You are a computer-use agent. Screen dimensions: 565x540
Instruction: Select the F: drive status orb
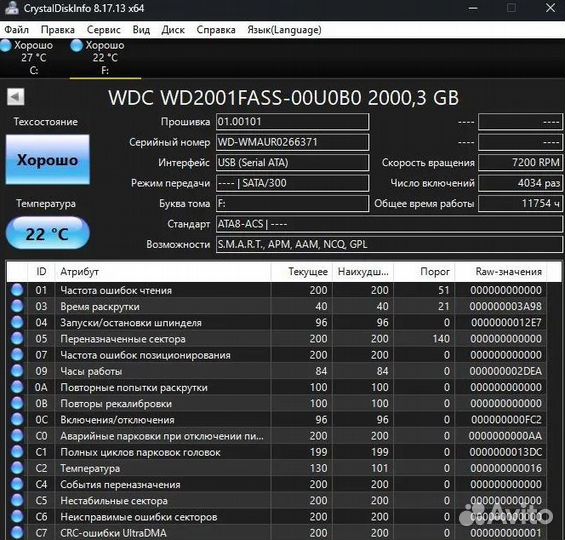point(77,45)
